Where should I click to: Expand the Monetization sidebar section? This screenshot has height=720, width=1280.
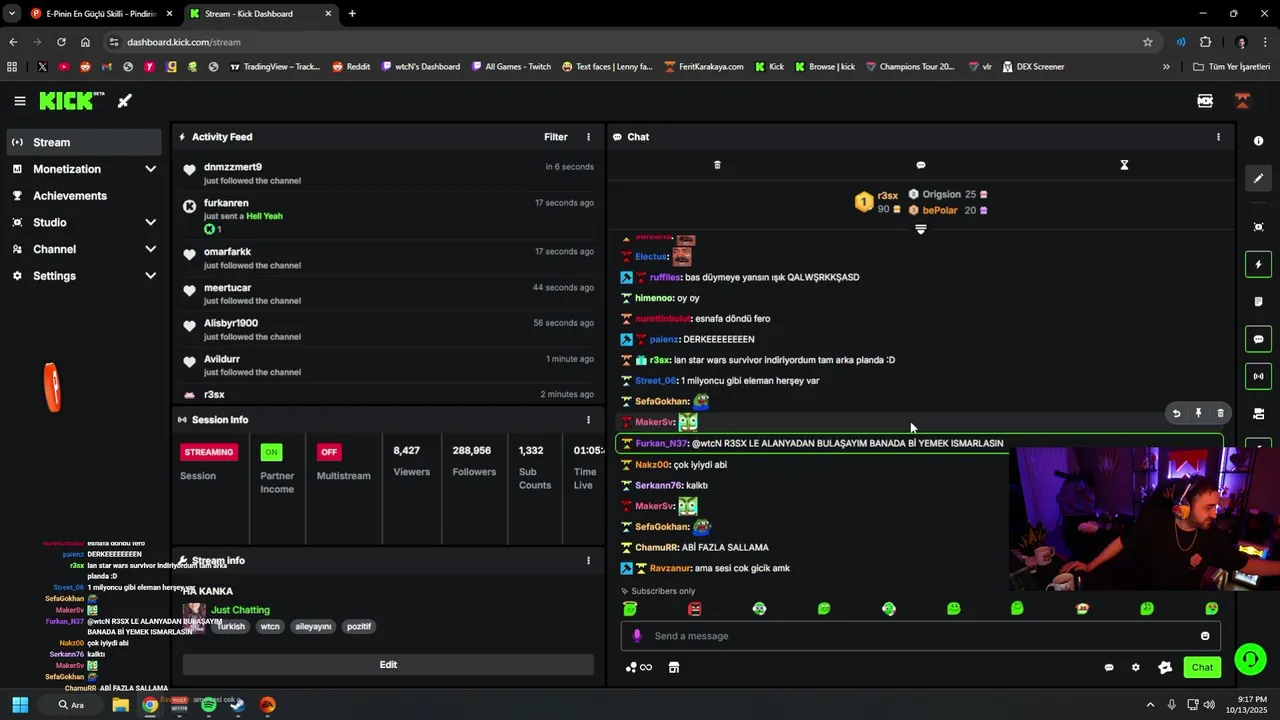(84, 169)
